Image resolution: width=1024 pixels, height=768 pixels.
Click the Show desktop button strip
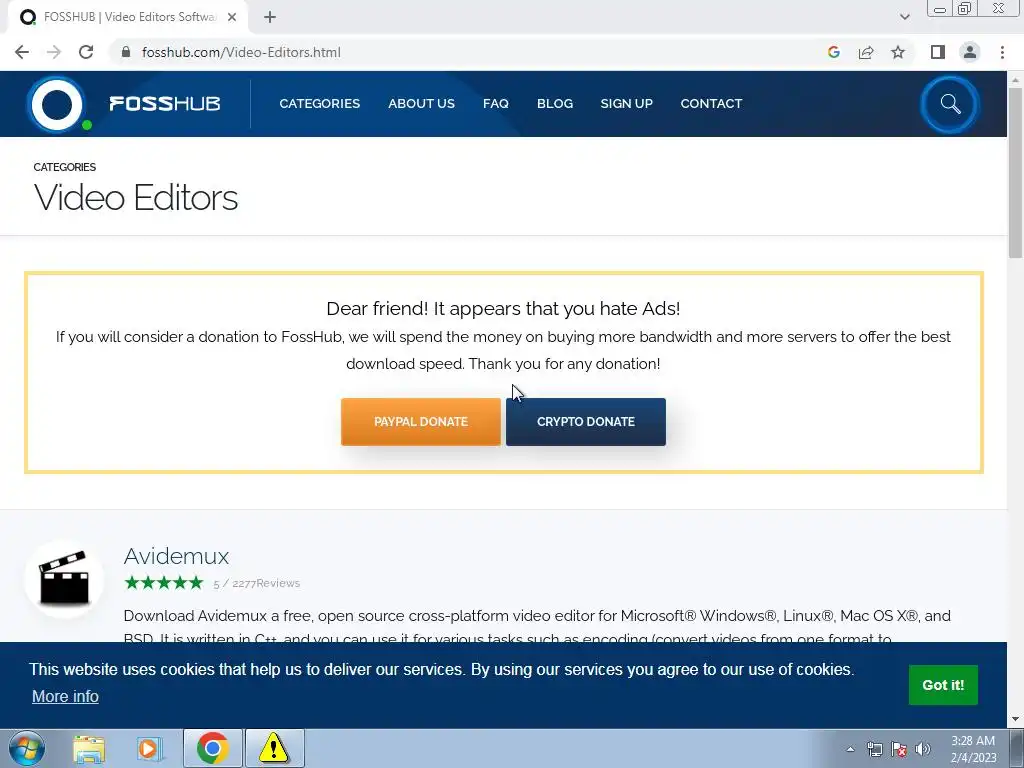pyautogui.click(x=1017, y=749)
